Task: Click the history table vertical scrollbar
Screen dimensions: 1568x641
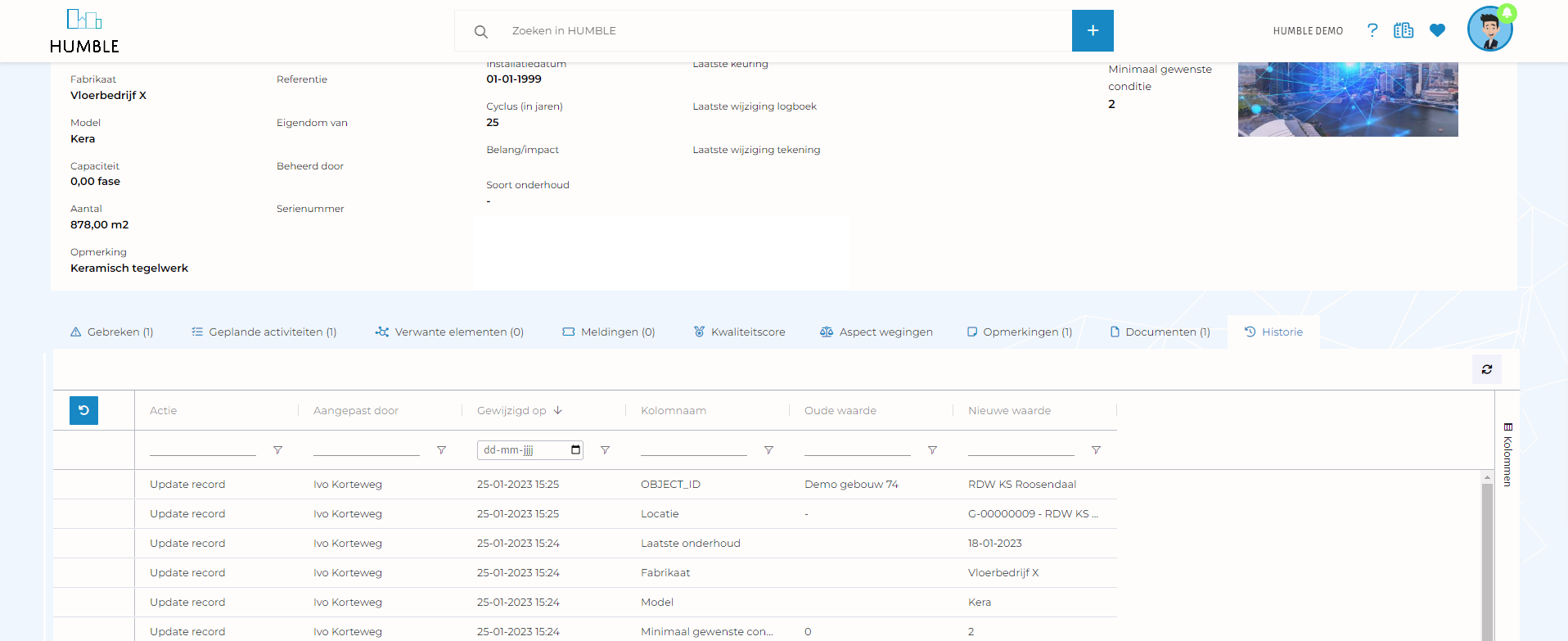Action: [x=1487, y=562]
